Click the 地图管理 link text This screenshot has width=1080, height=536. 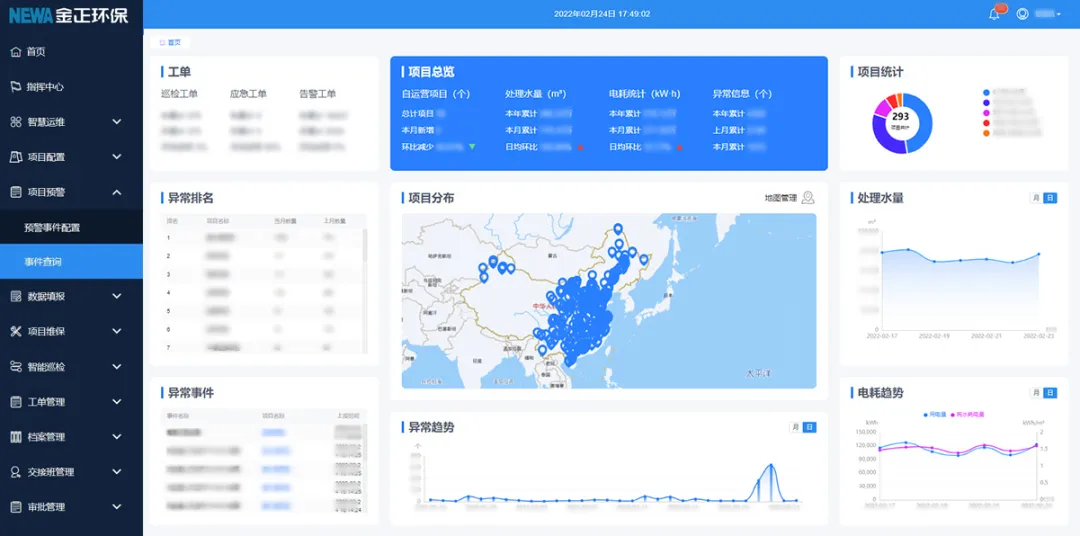[780, 198]
